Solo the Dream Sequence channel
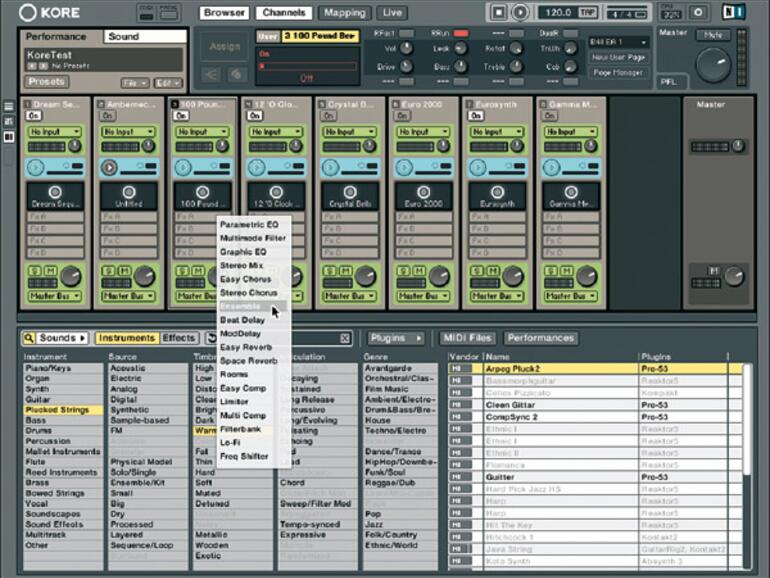The height and width of the screenshot is (578, 770). pos(34,272)
